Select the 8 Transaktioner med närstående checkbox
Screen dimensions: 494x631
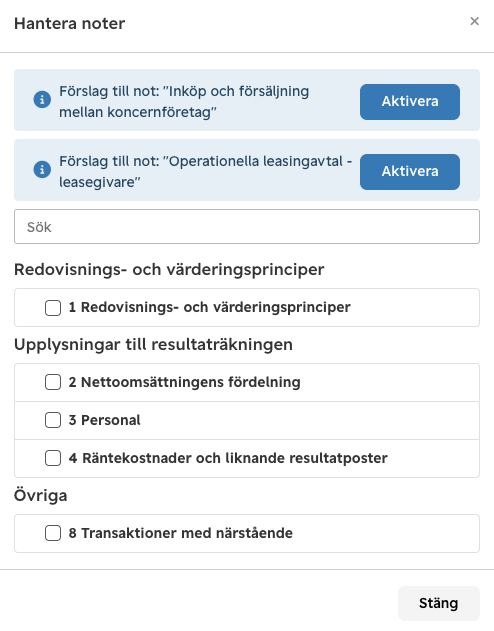pyautogui.click(x=53, y=533)
